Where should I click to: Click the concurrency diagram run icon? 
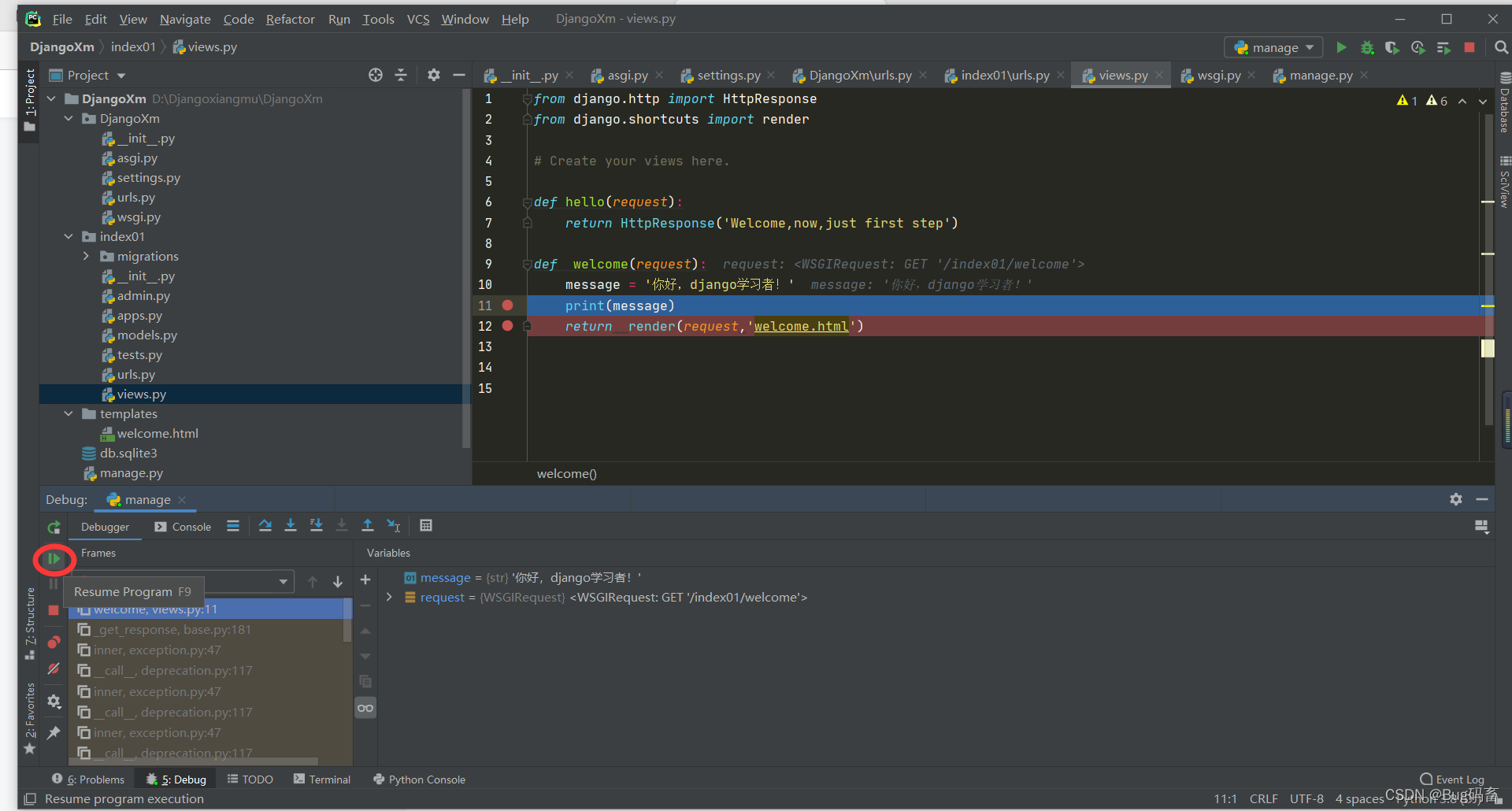[1443, 47]
